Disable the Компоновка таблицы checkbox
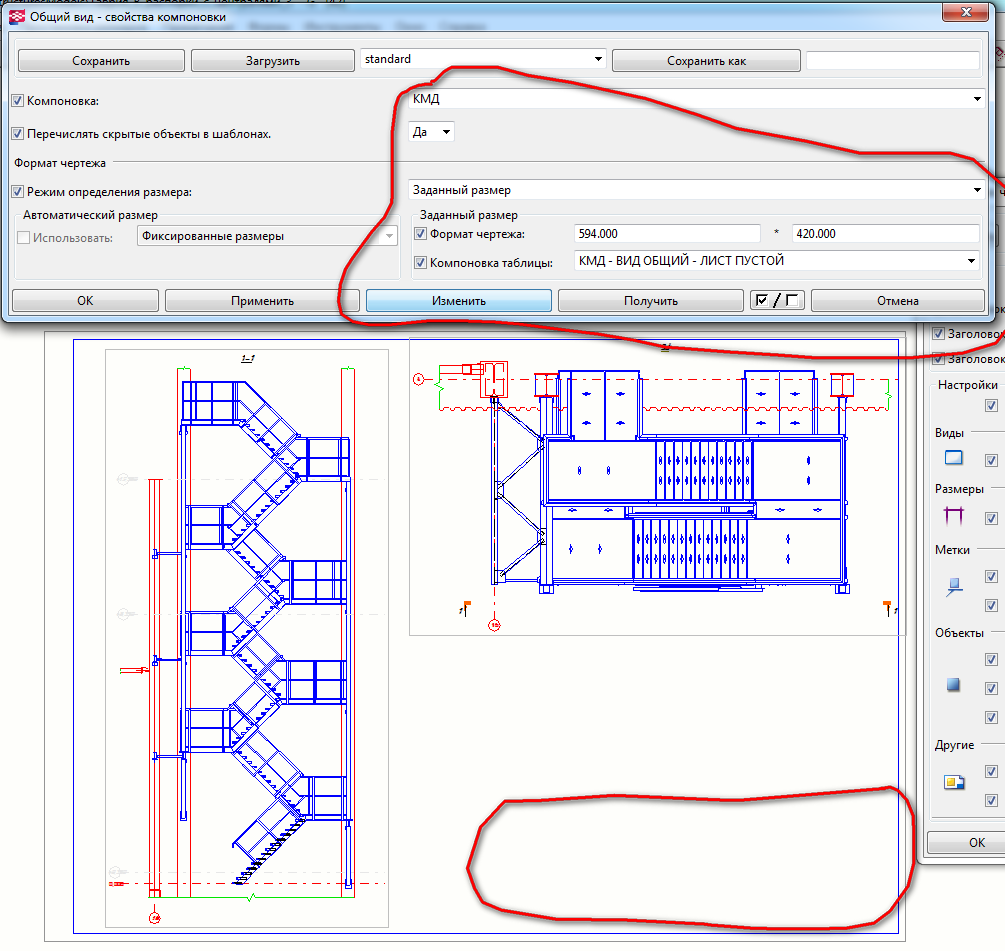Screen dimensions: 1005x951 pyautogui.click(x=421, y=263)
